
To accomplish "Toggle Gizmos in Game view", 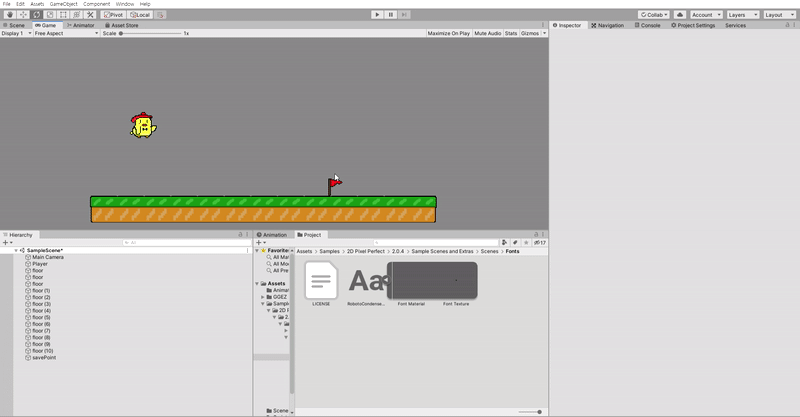I will pos(530,33).
